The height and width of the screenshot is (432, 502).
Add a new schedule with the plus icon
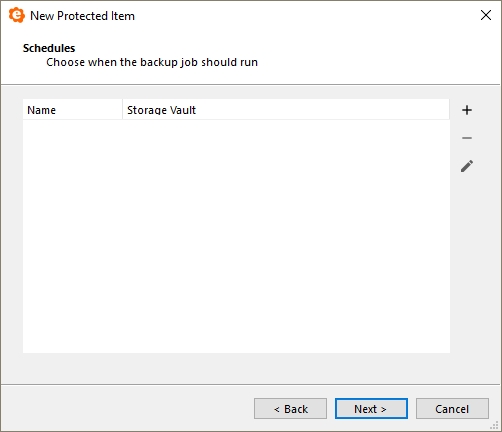pos(467,110)
